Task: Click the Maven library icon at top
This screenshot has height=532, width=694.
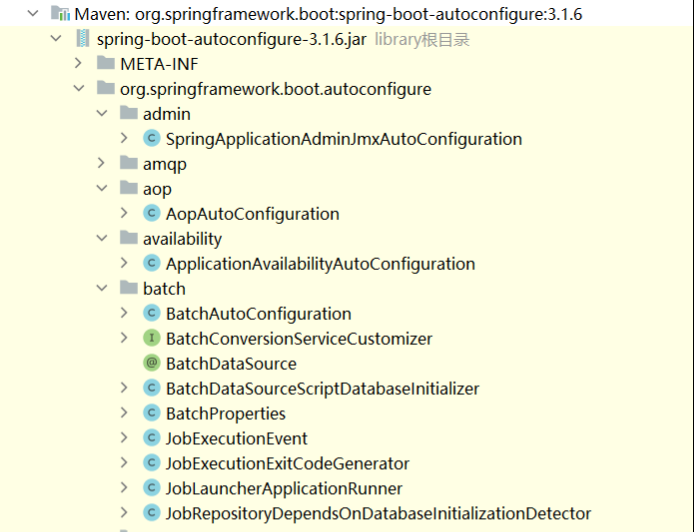Action: [59, 14]
